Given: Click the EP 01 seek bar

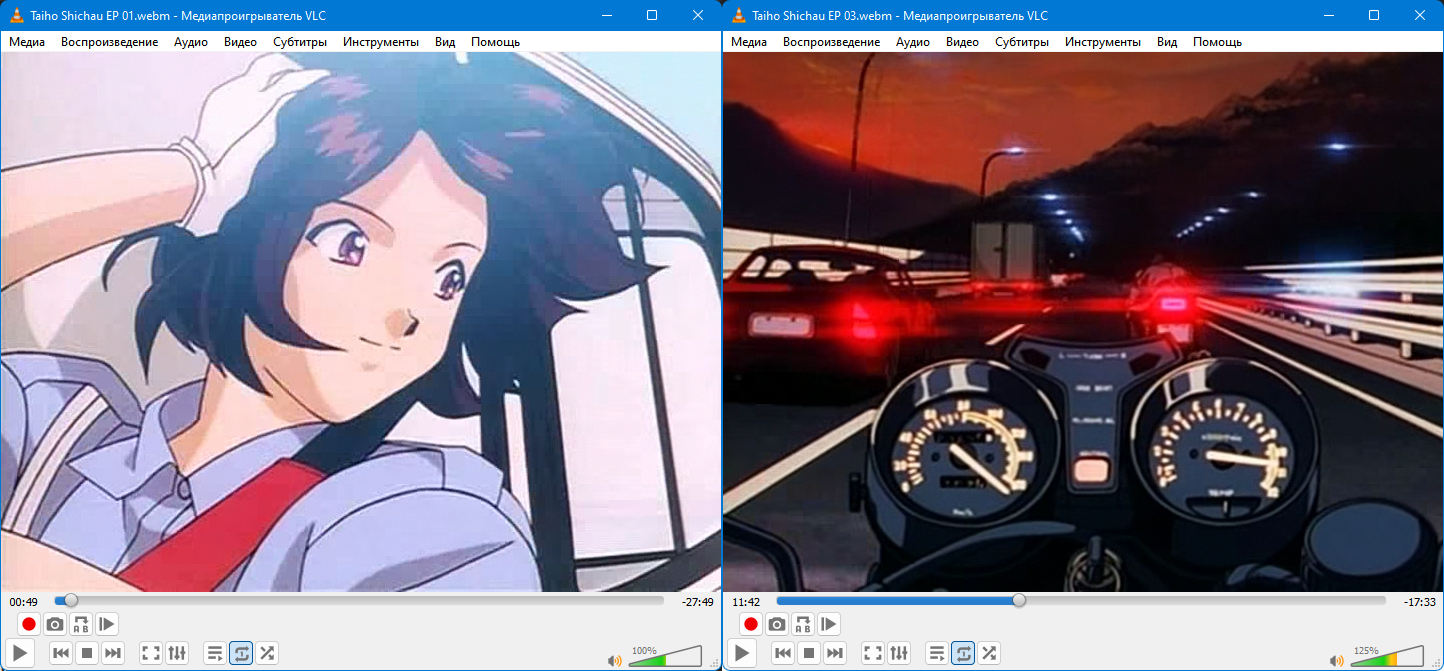Looking at the screenshot, I should coord(359,600).
